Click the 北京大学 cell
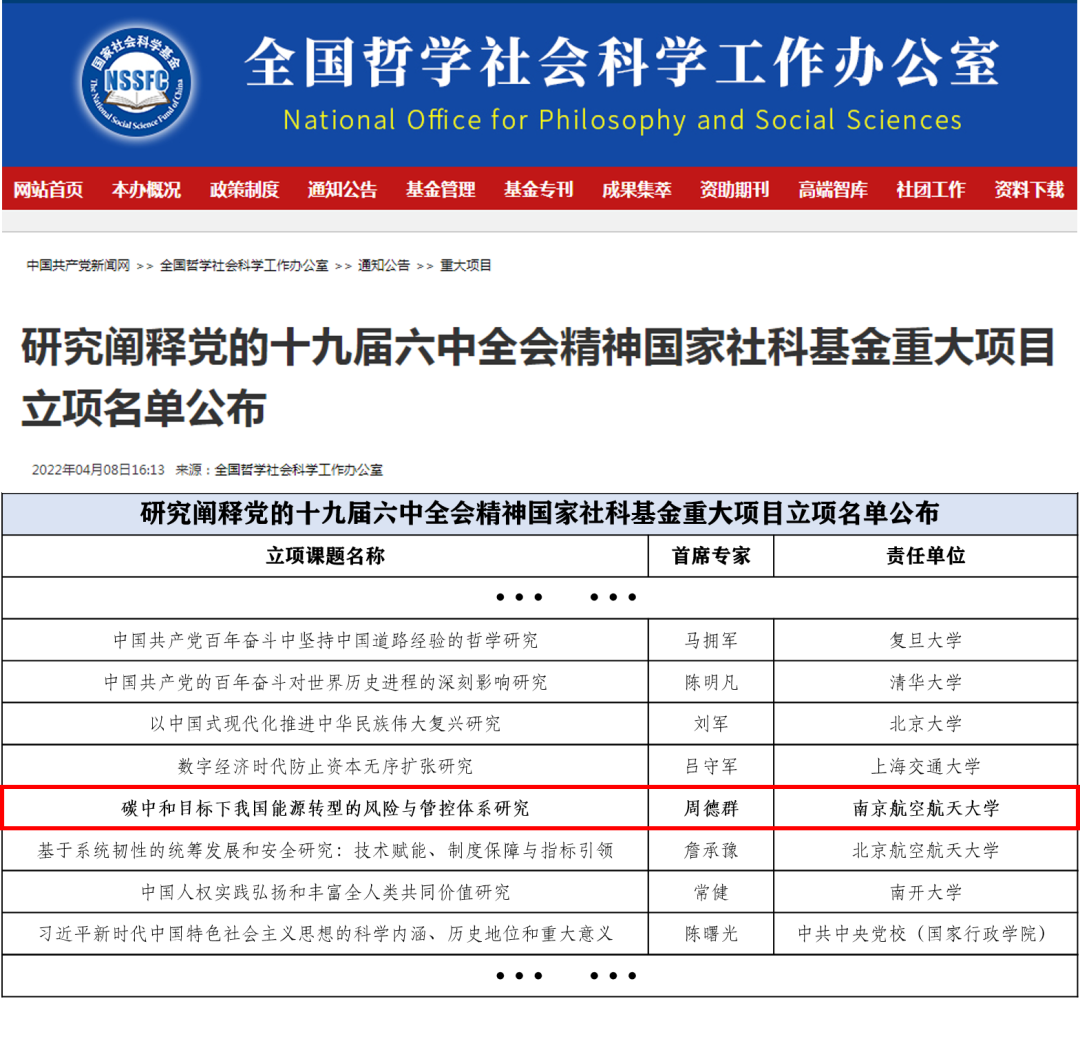 pos(926,724)
